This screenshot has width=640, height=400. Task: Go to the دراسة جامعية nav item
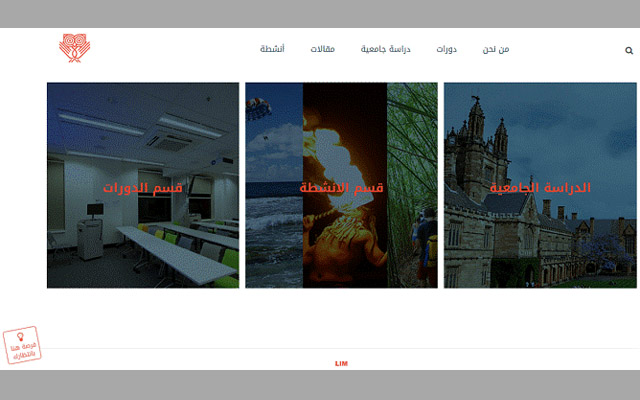(x=386, y=49)
